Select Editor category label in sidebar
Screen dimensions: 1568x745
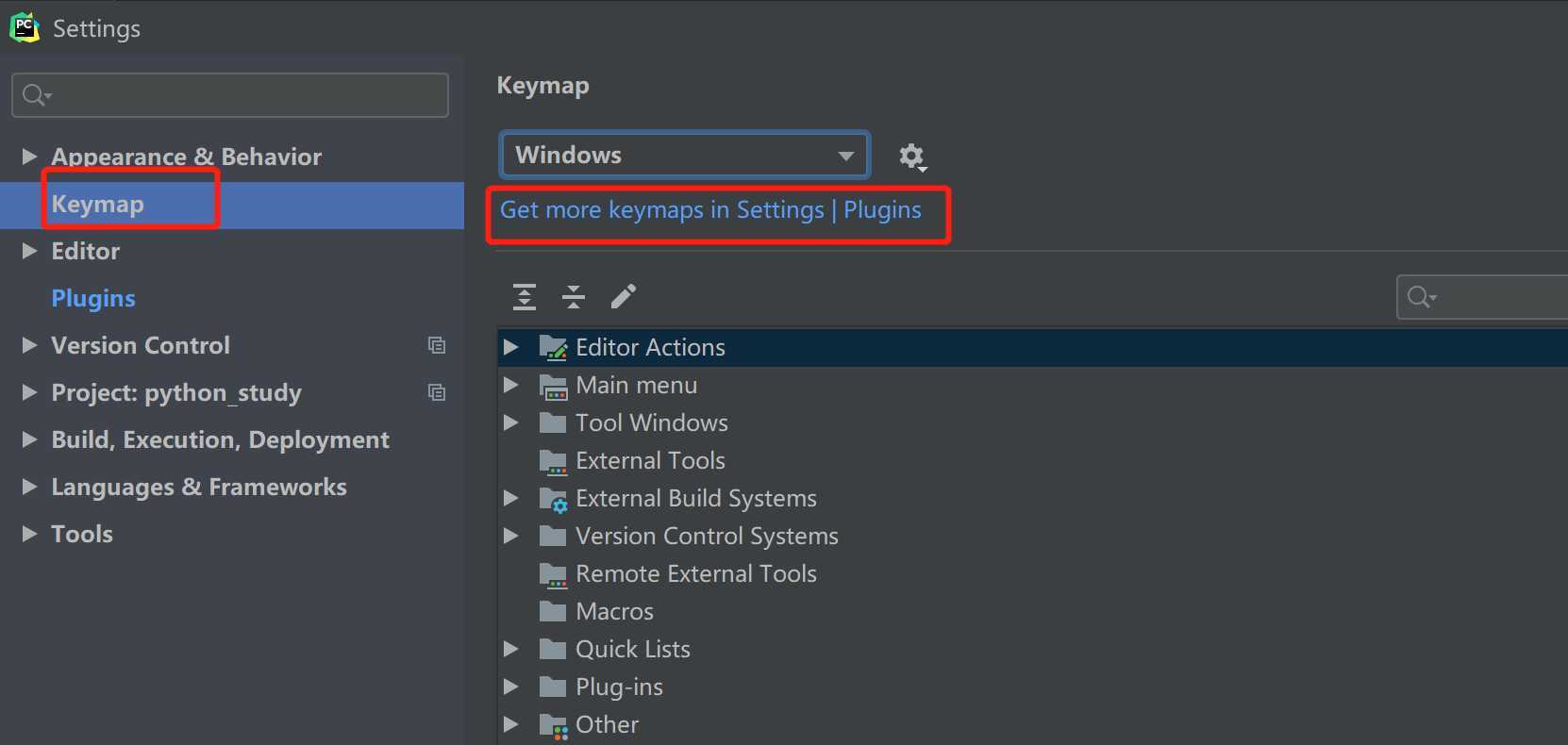(86, 251)
